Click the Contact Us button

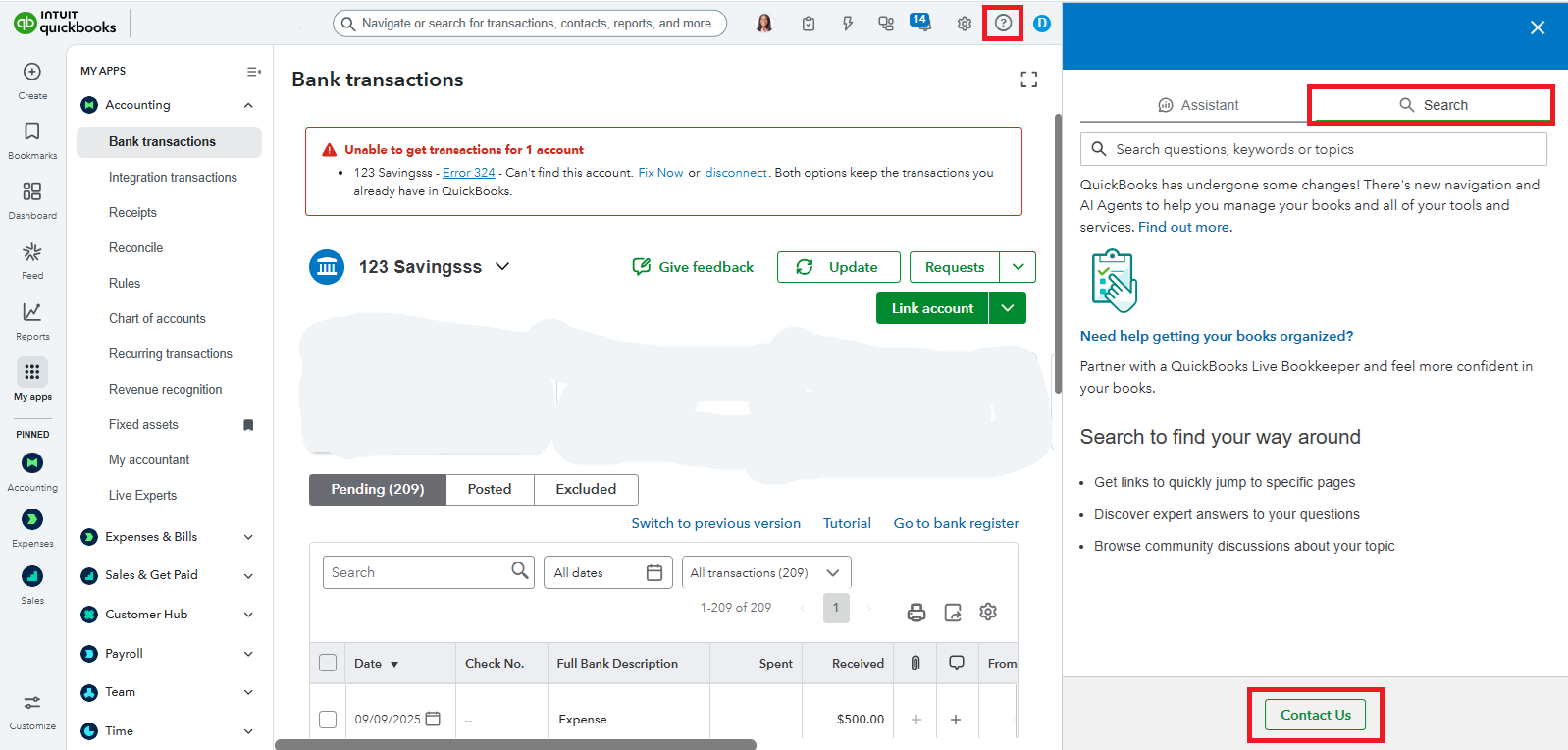tap(1316, 715)
